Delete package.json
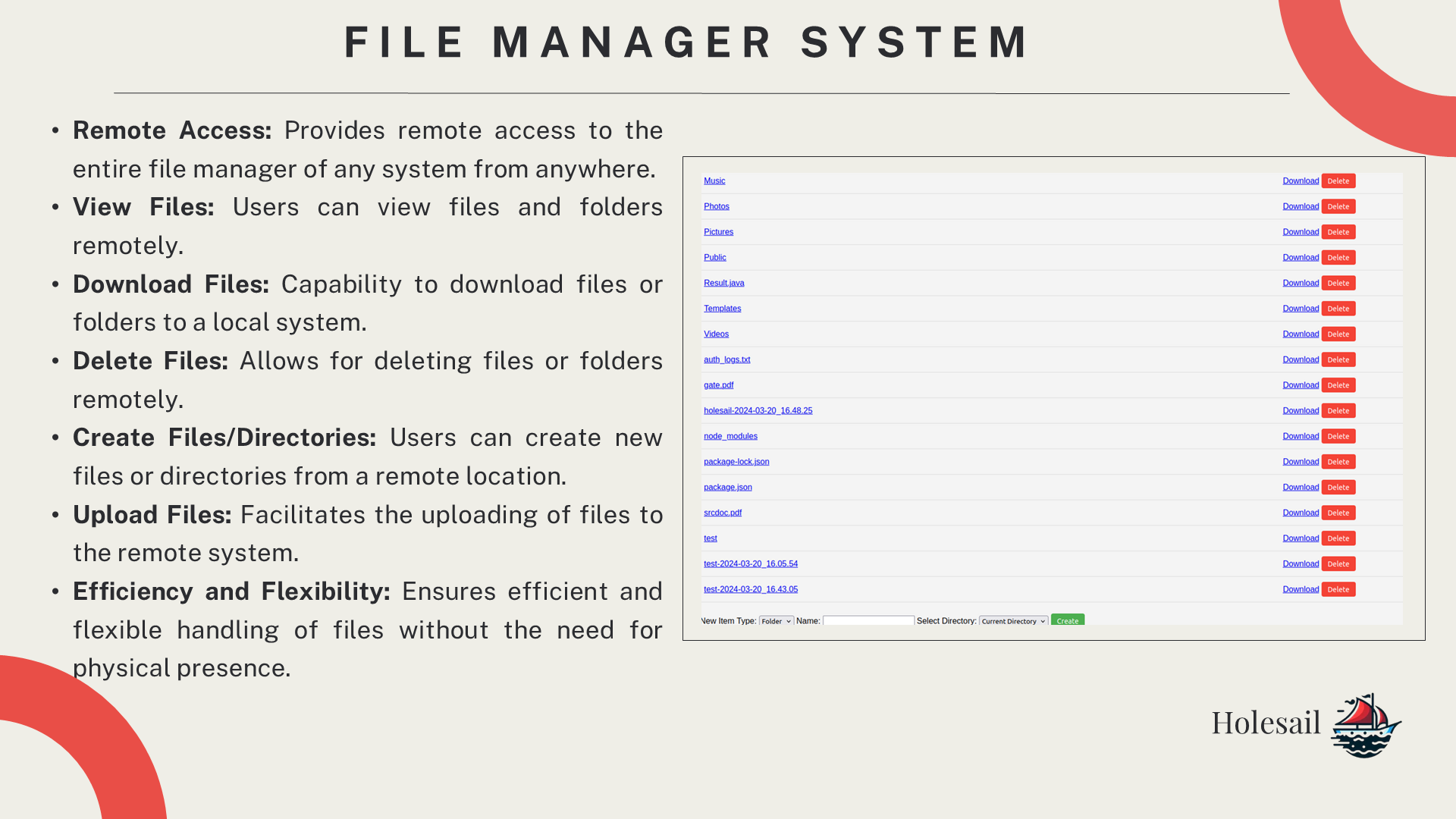1456x819 pixels. coord(1338,488)
